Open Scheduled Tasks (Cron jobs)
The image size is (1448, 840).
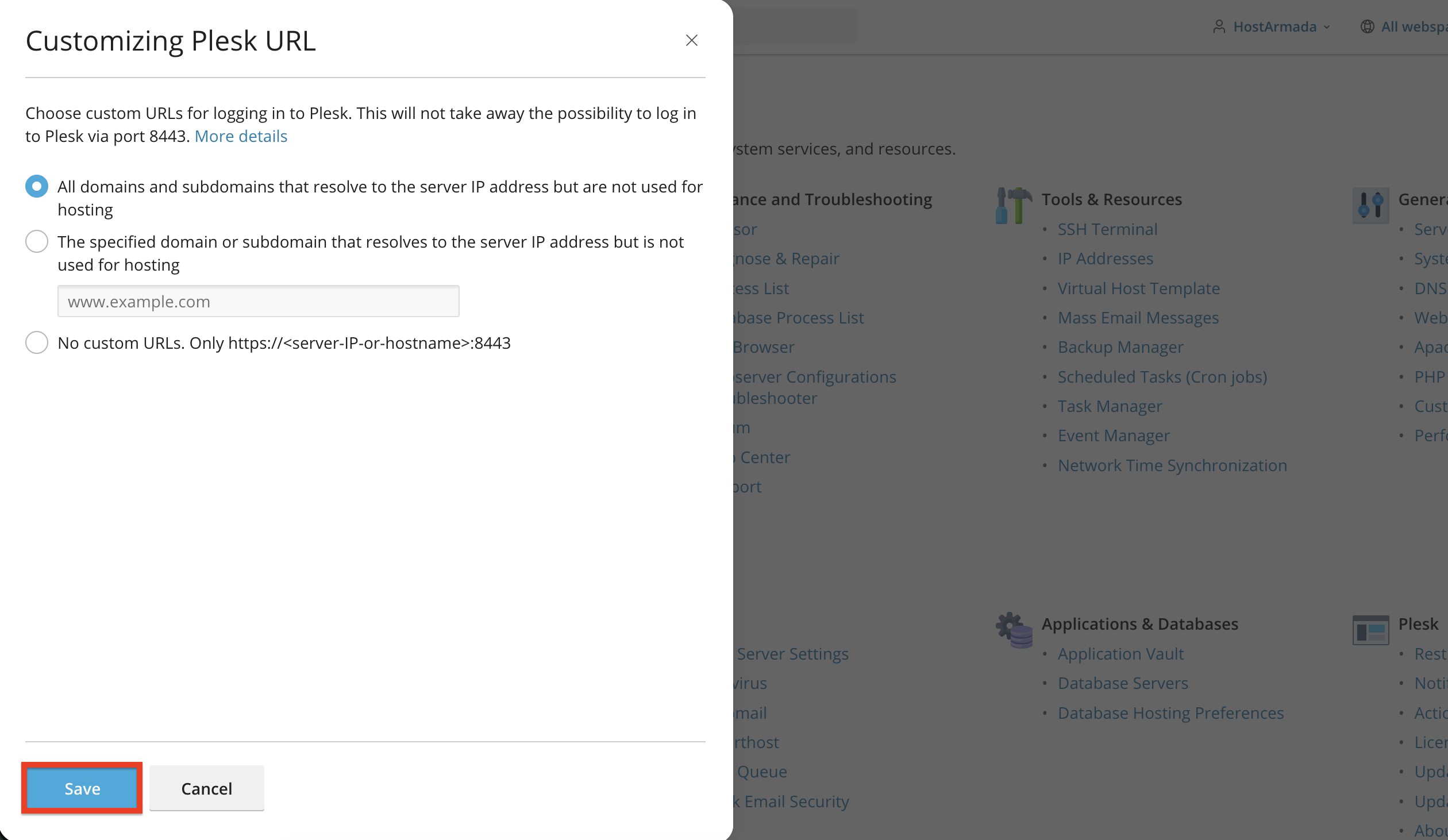click(x=1162, y=377)
